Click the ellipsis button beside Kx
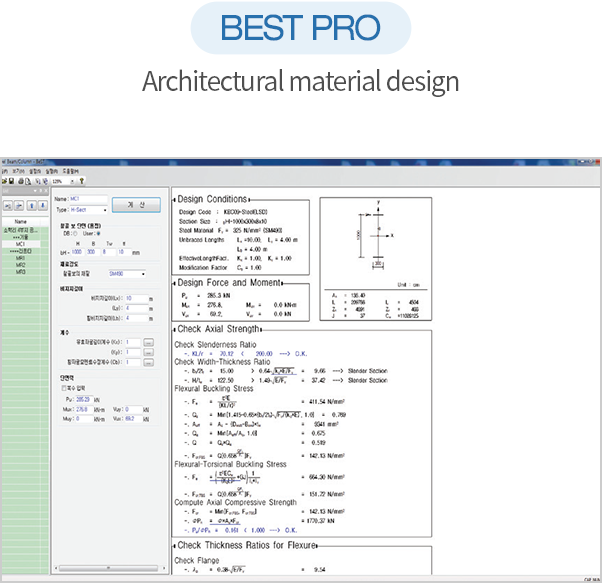 (148, 342)
